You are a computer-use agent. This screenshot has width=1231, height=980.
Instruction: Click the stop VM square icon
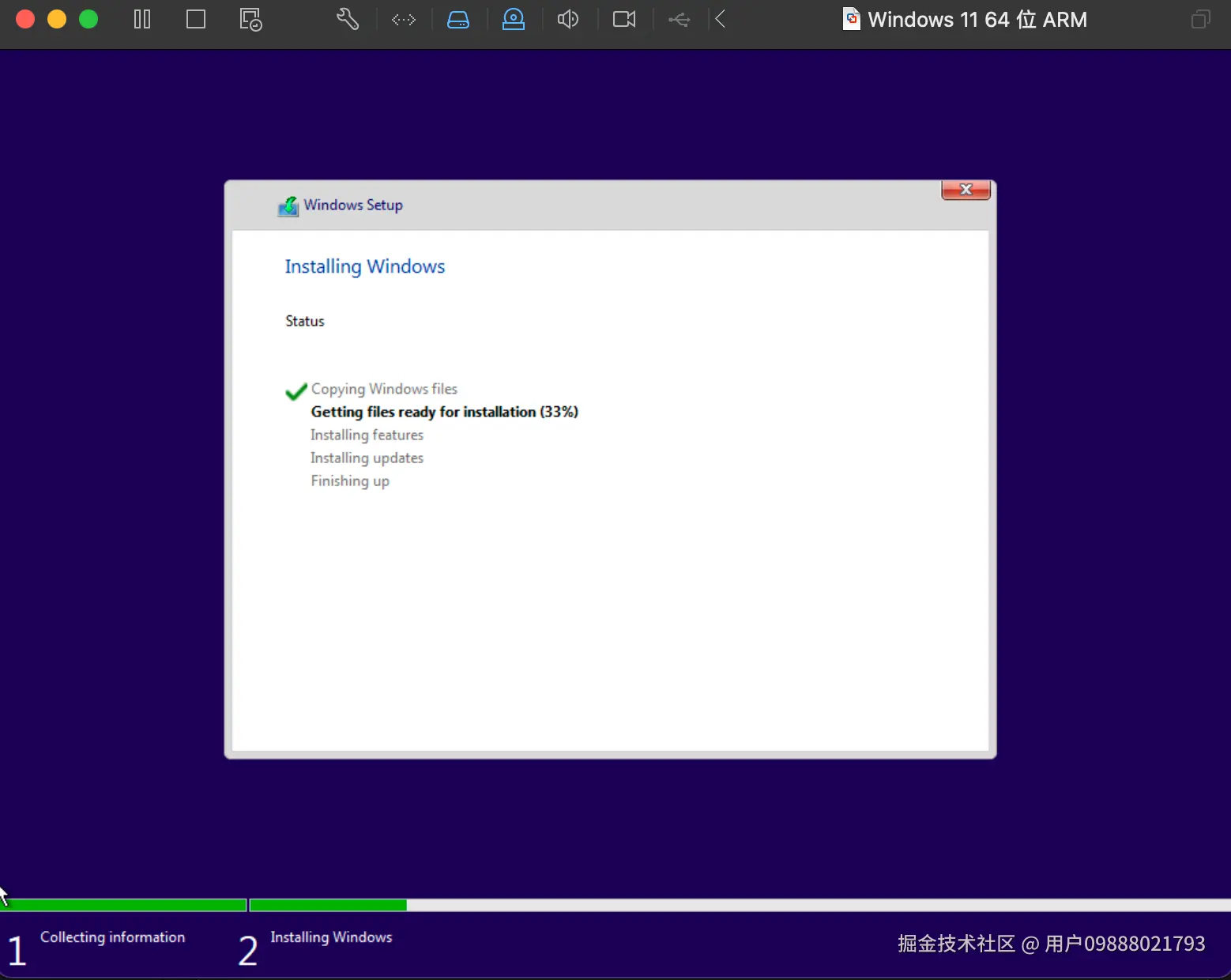pos(196,19)
